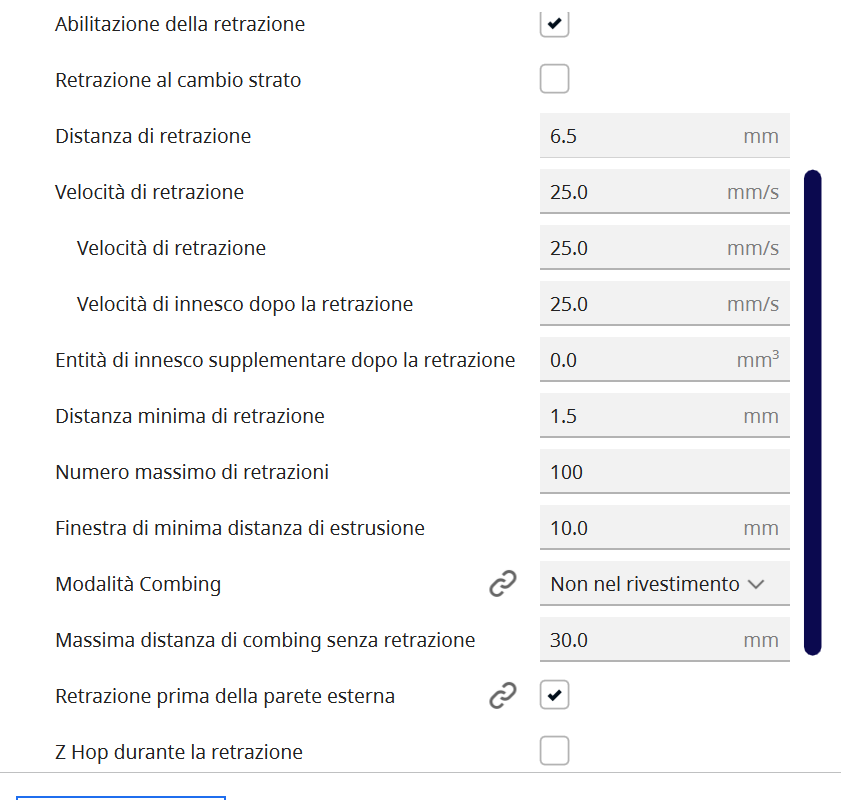Open the Modalità Combing dropdown
Screen dimensions: 841x800
coord(664,585)
